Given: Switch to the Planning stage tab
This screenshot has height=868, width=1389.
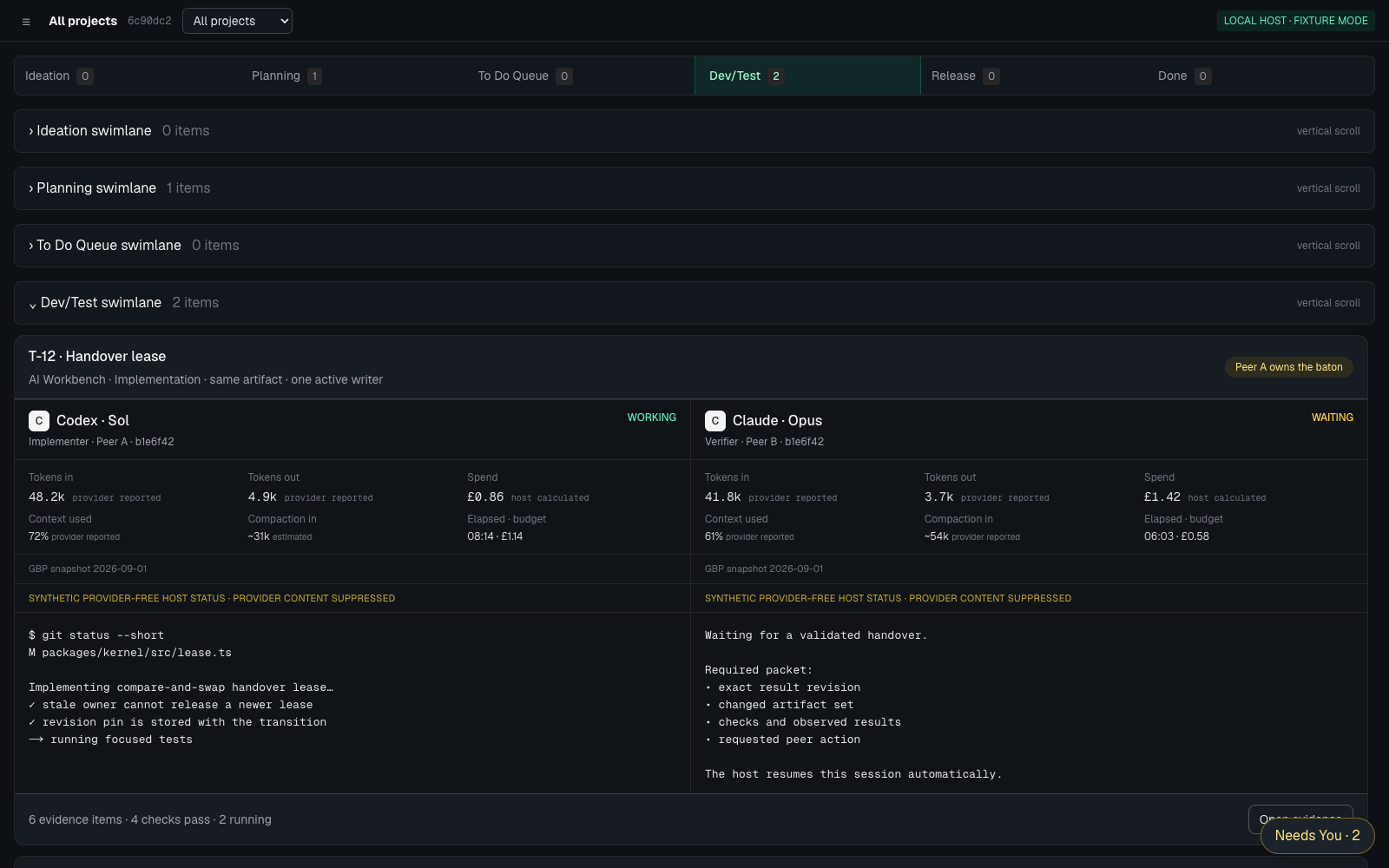Looking at the screenshot, I should click(x=354, y=76).
